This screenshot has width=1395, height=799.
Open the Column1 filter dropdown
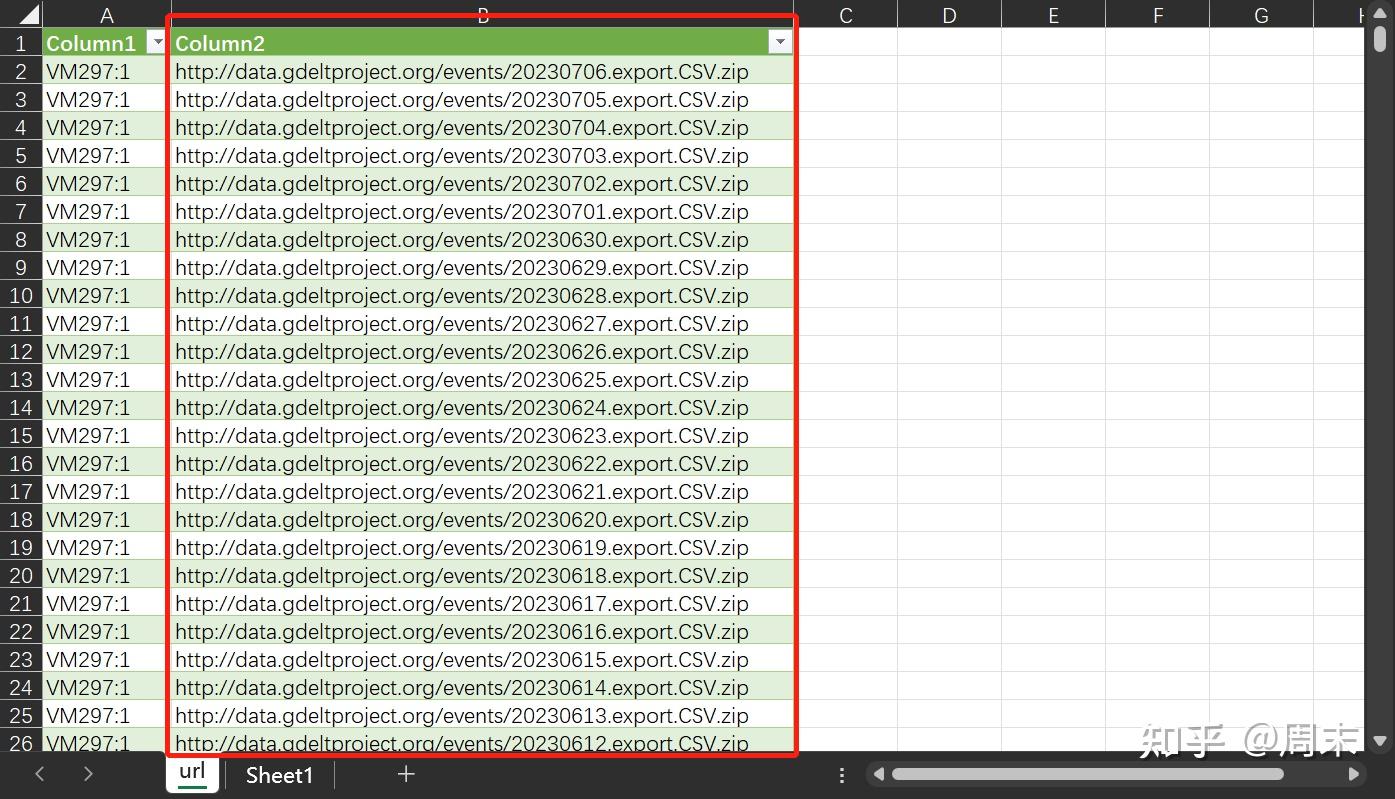[156, 42]
